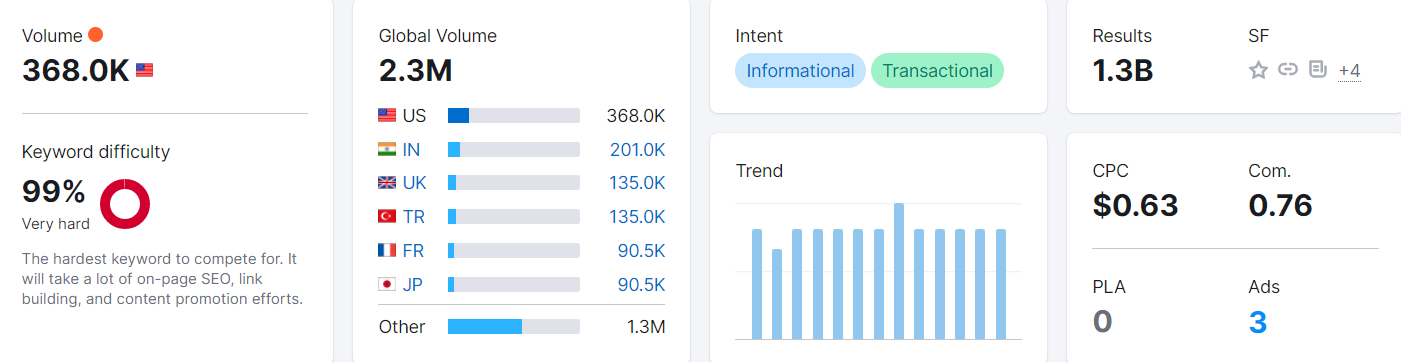Click the Turkey flag icon
This screenshot has width=1401, height=362.
(x=387, y=217)
